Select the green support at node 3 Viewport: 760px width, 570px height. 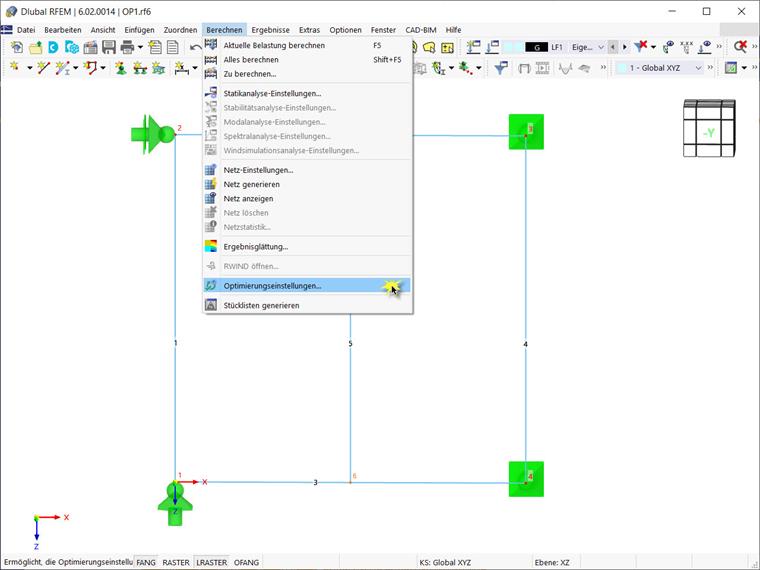(526, 132)
